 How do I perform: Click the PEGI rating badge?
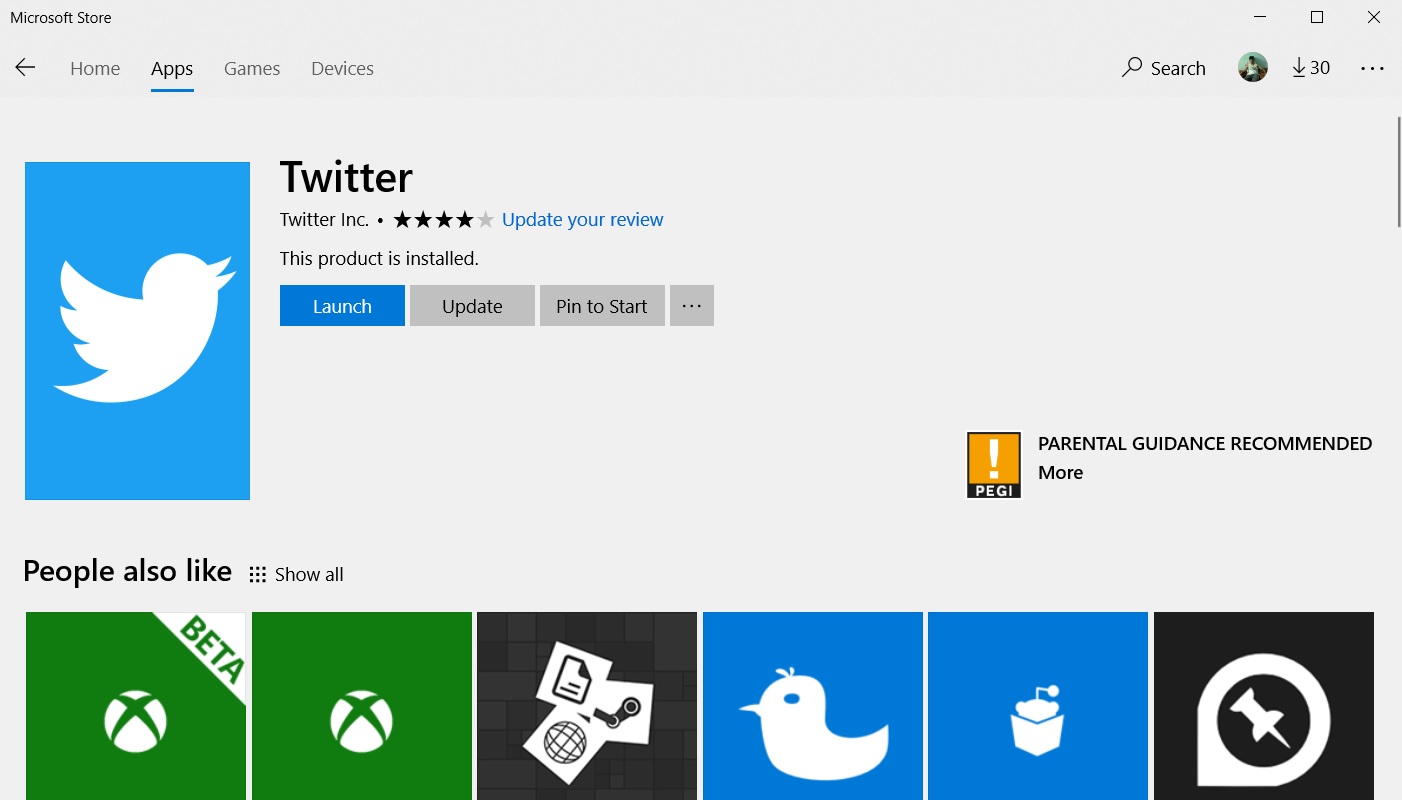[994, 465]
